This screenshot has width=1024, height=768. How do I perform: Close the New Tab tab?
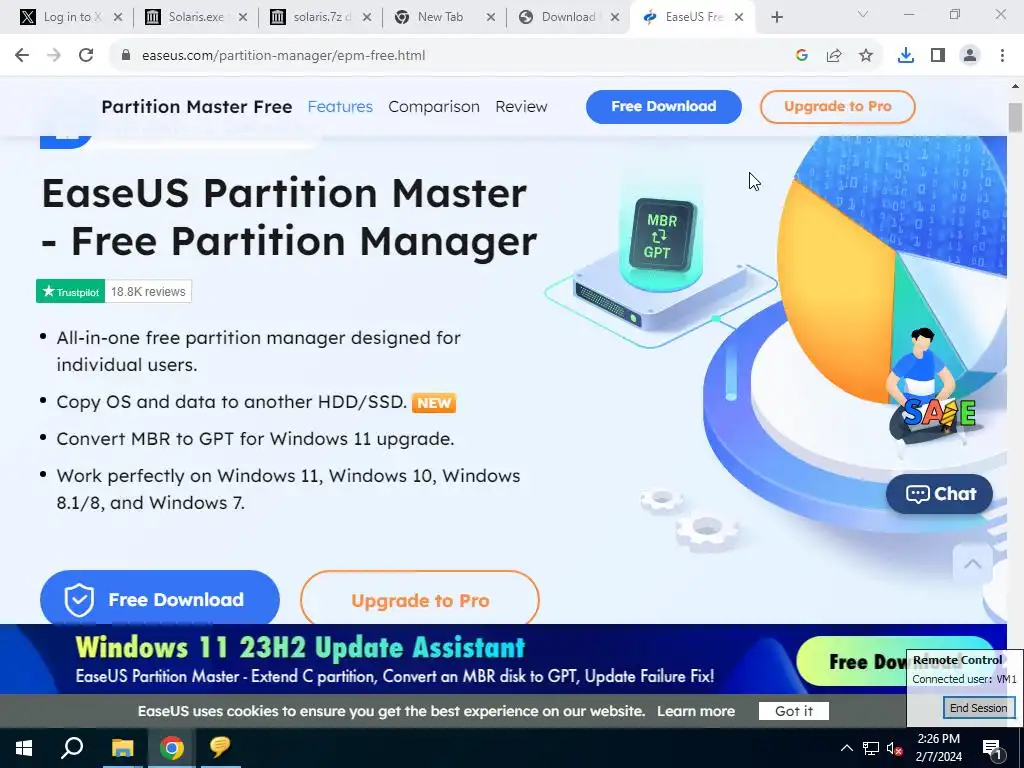coord(491,17)
